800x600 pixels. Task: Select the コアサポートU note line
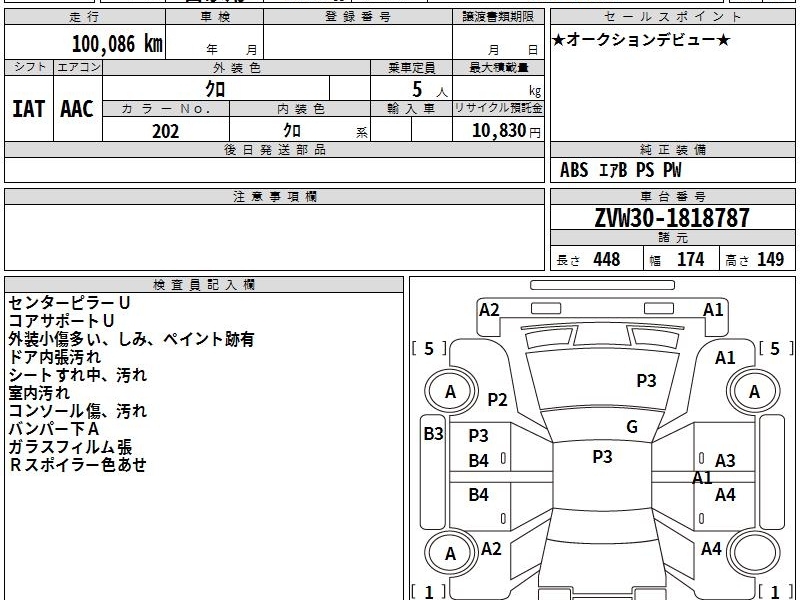pos(61,321)
